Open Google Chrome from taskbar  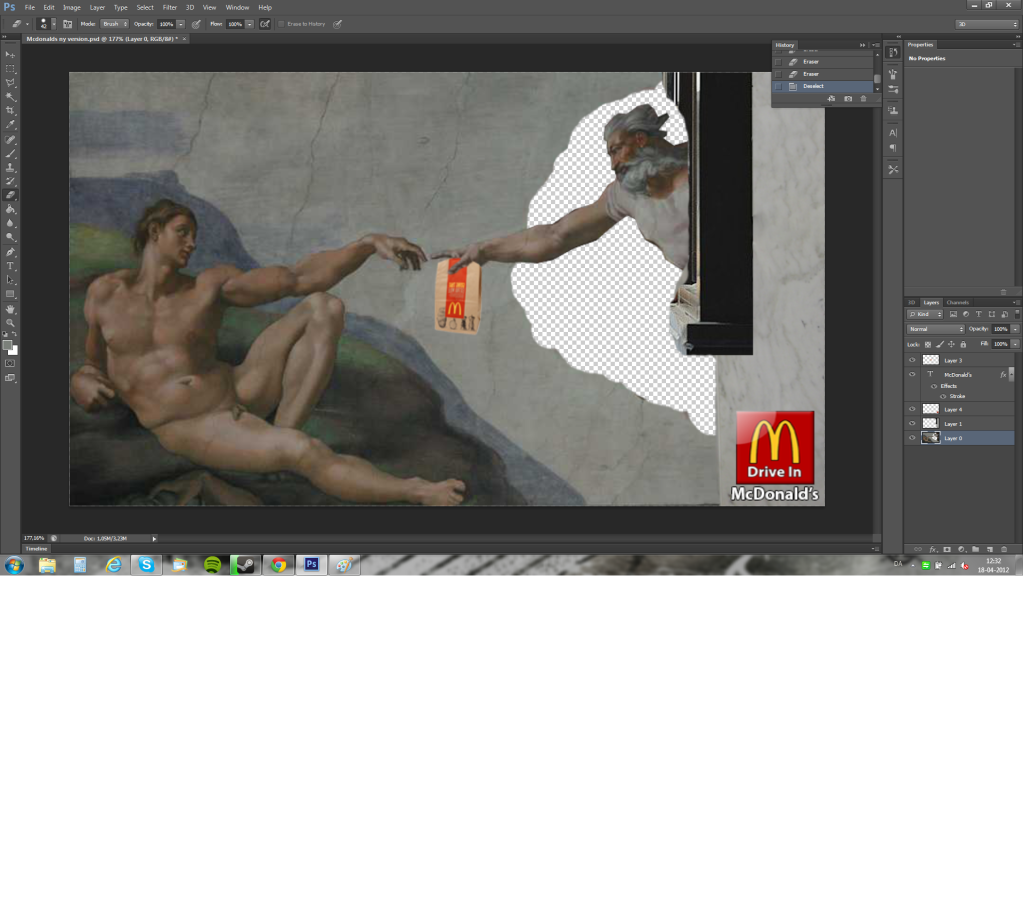(279, 565)
